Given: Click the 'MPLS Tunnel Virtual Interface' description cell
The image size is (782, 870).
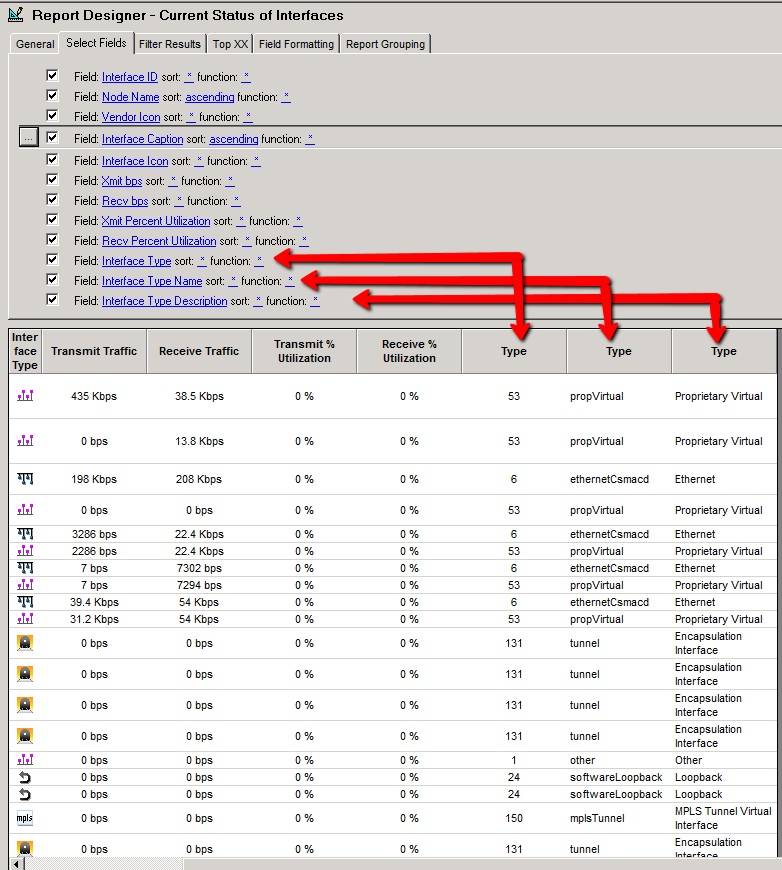Looking at the screenshot, I should [723, 818].
